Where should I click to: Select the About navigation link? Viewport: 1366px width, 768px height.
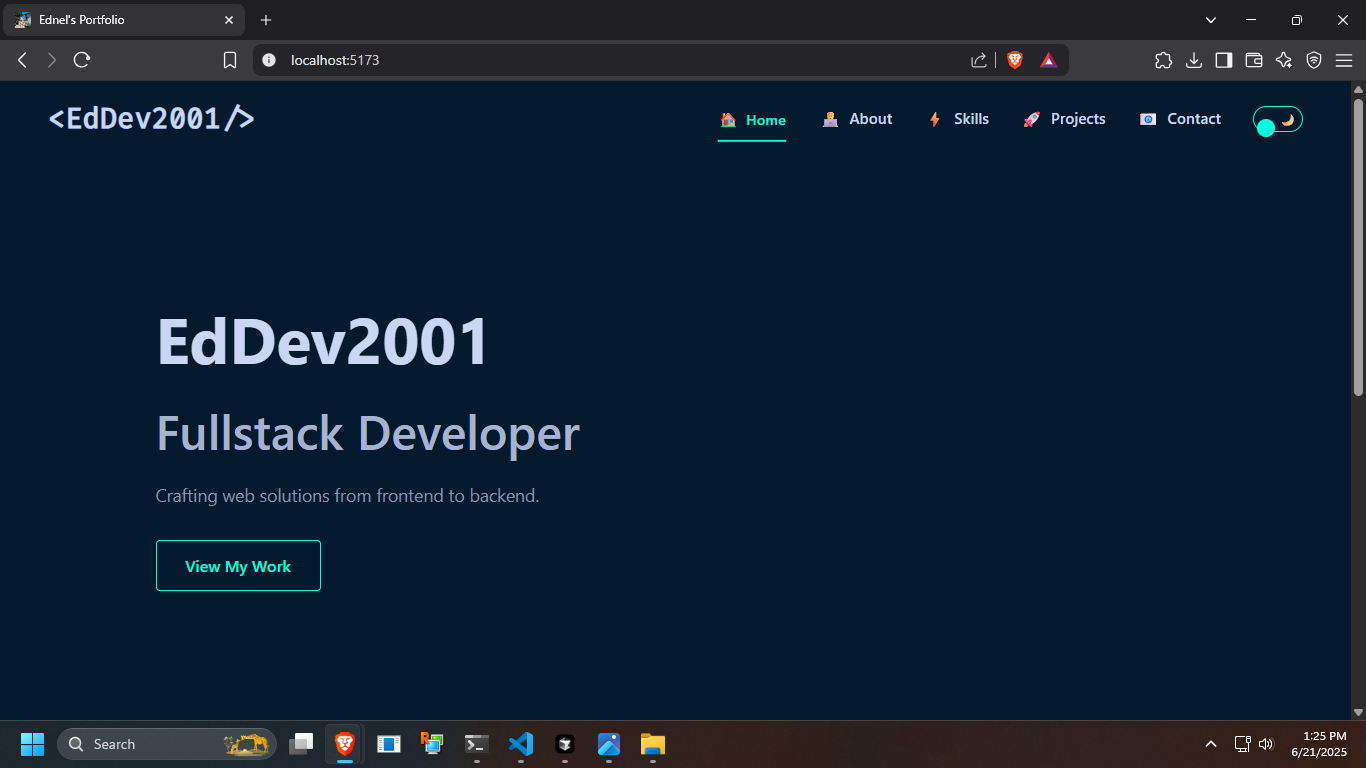pyautogui.click(x=869, y=119)
